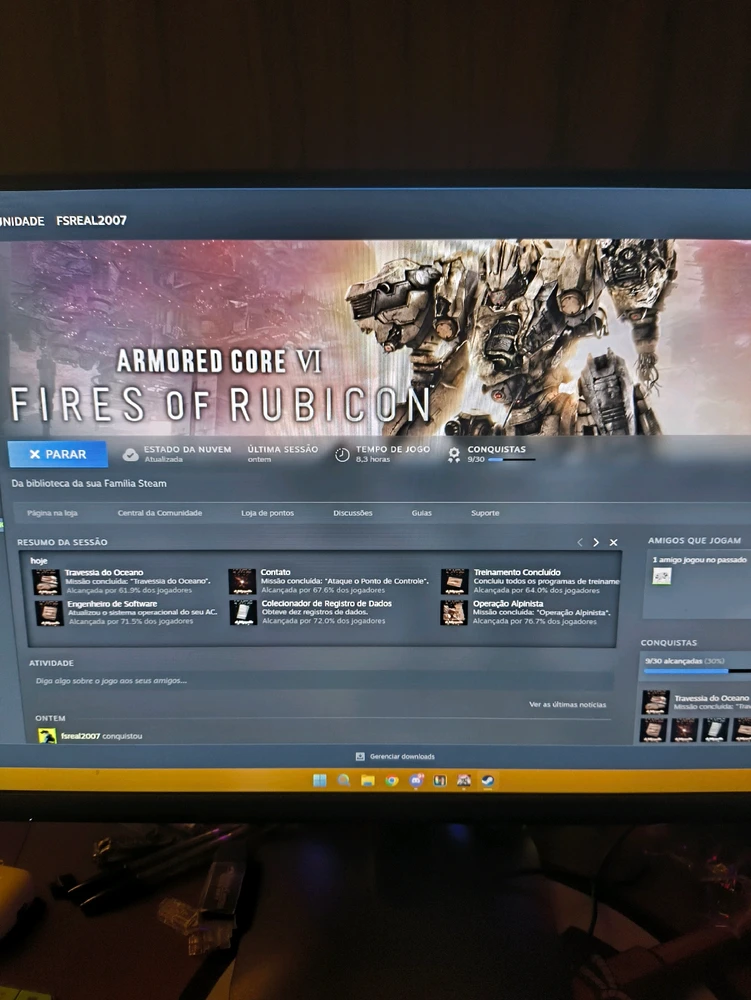Viewport: 751px width, 1000px height.
Task: Switch to the Discussões tab
Action: [x=352, y=513]
